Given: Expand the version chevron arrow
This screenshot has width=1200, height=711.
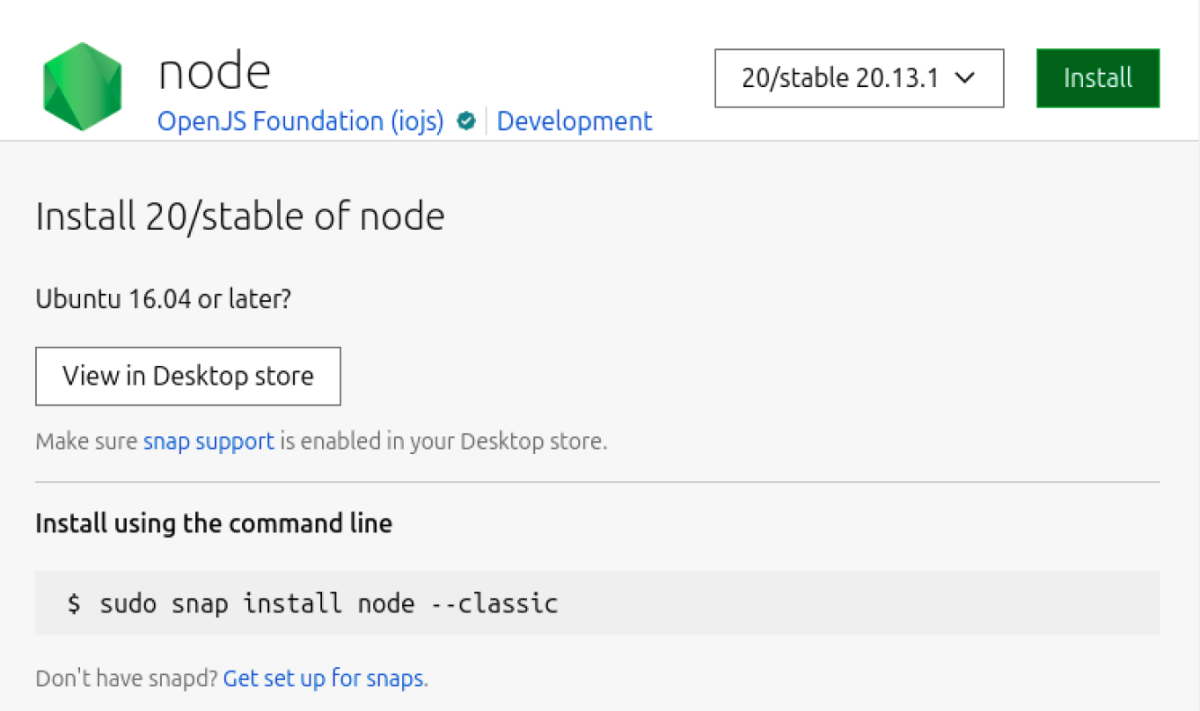Looking at the screenshot, I should coord(965,78).
